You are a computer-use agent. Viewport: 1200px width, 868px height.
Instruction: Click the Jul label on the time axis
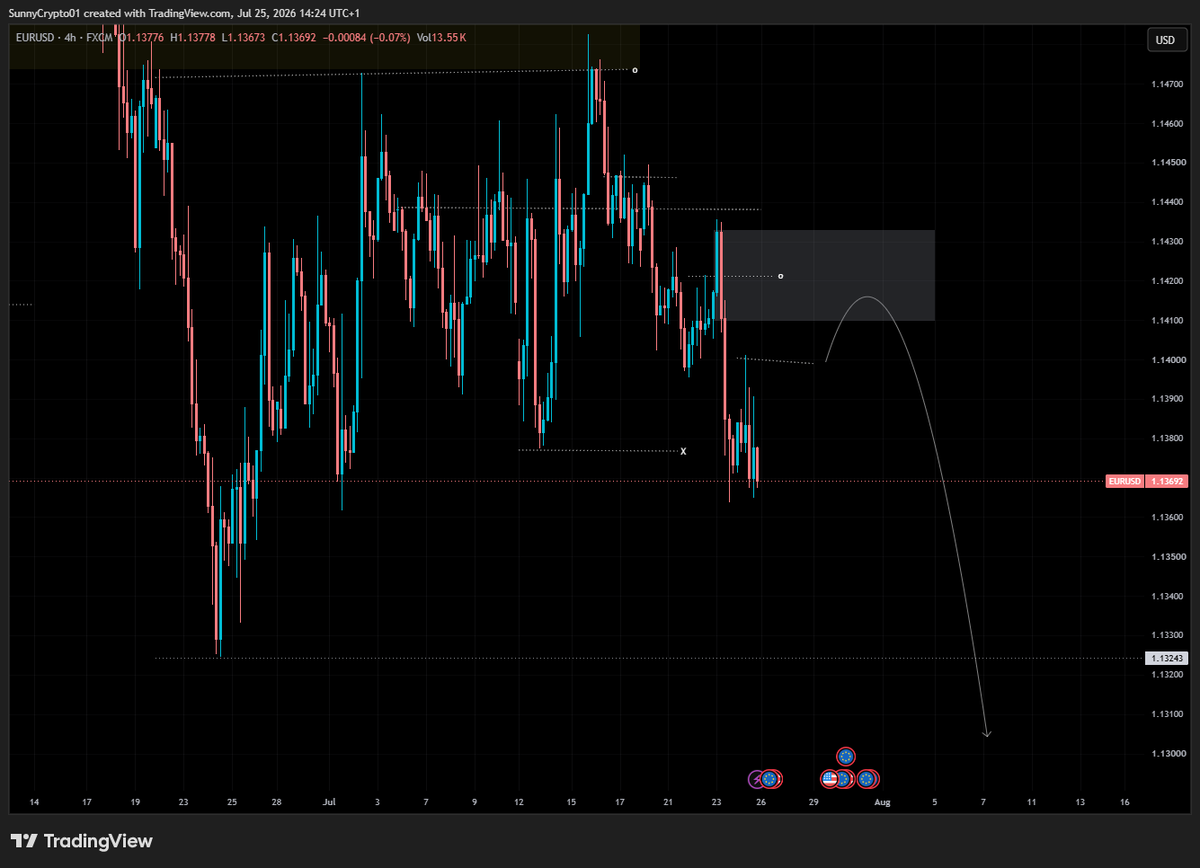coord(328,802)
